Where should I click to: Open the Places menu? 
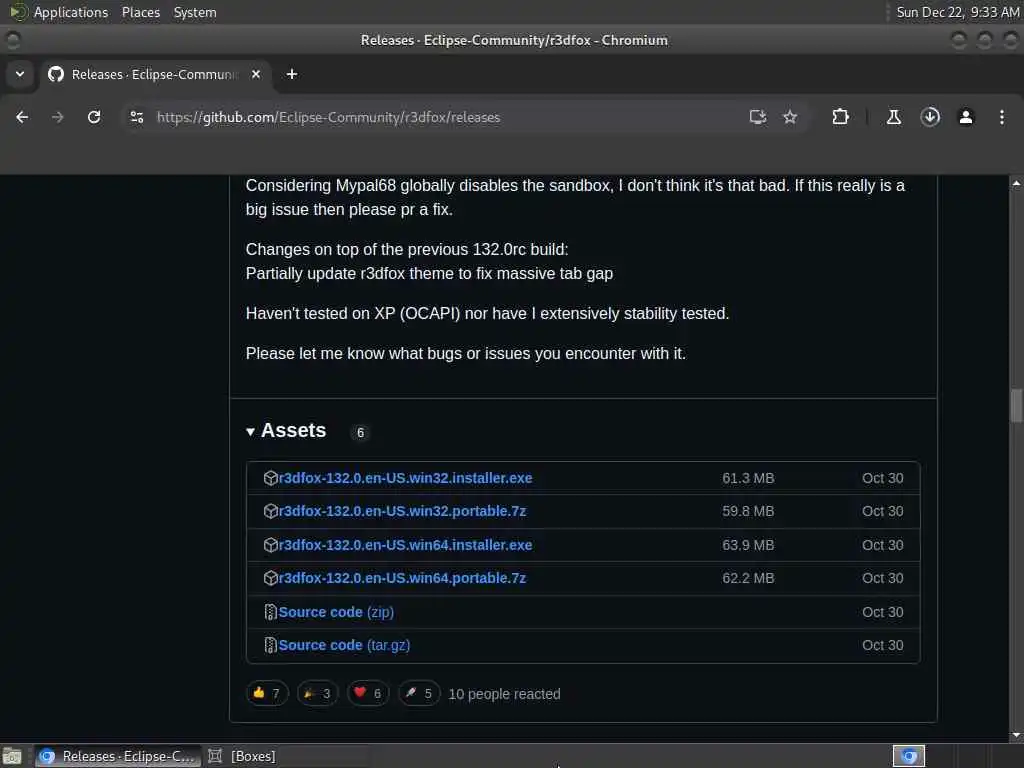tap(141, 12)
